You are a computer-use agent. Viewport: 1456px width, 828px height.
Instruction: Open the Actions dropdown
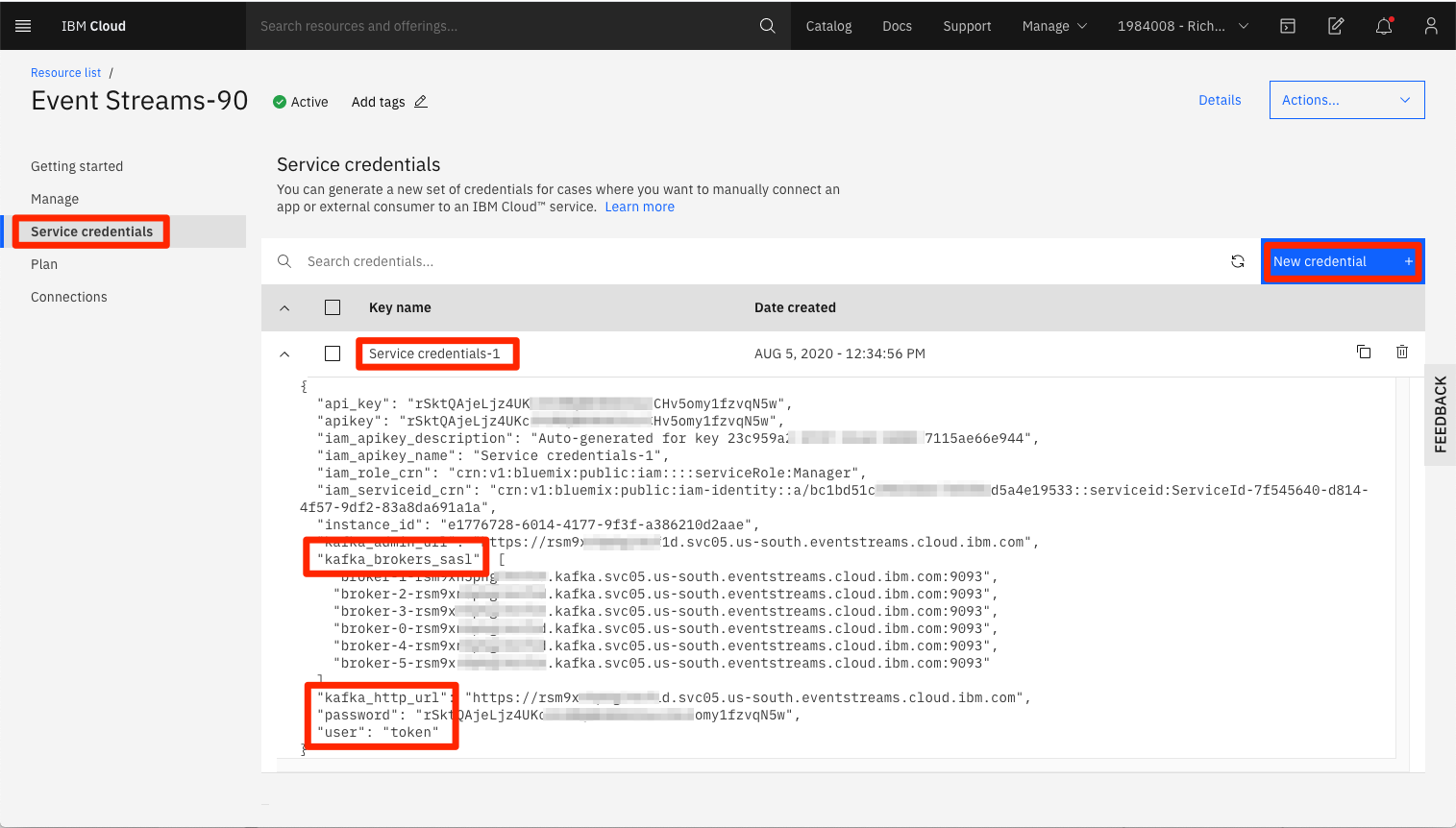(x=1346, y=100)
